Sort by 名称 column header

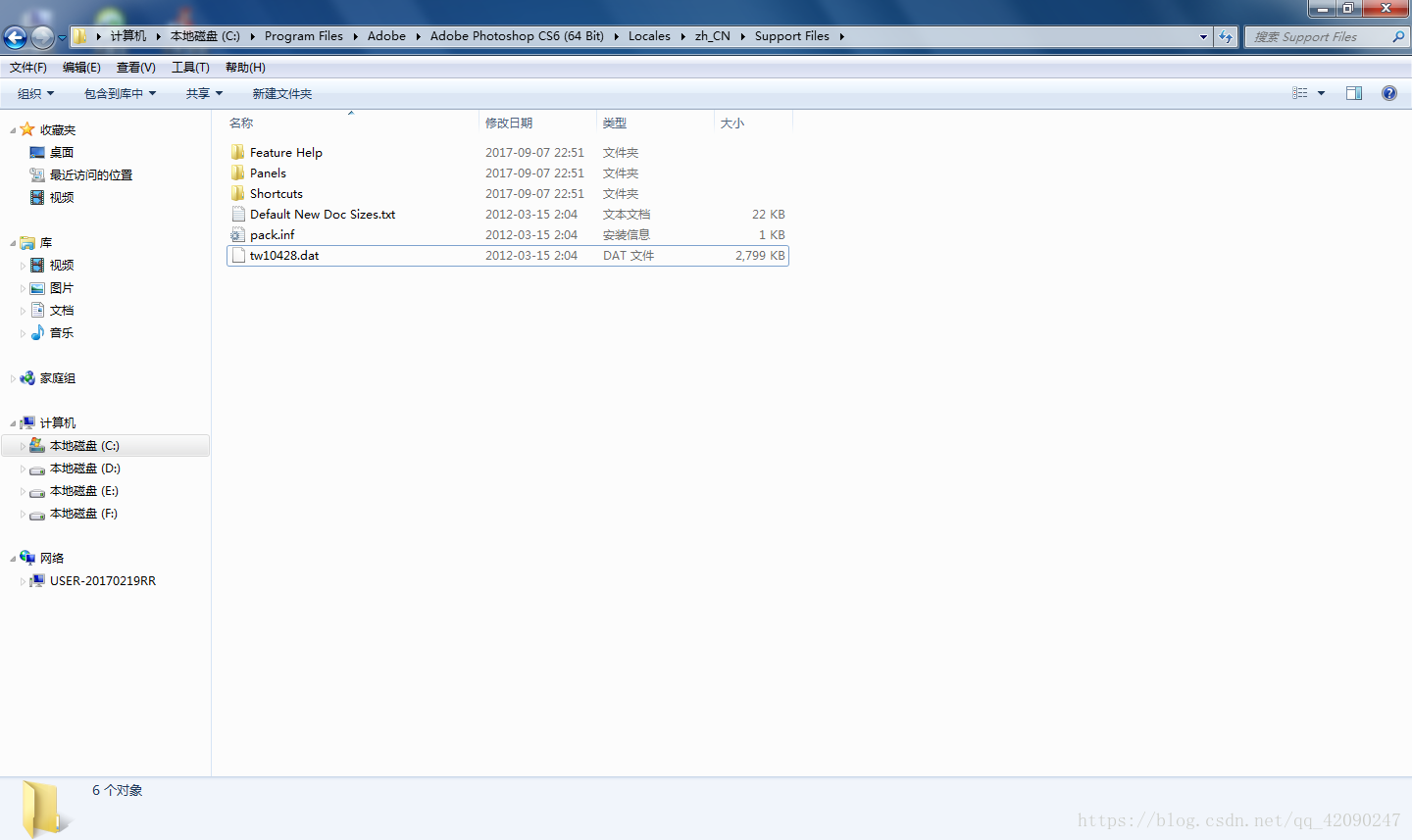coord(241,123)
